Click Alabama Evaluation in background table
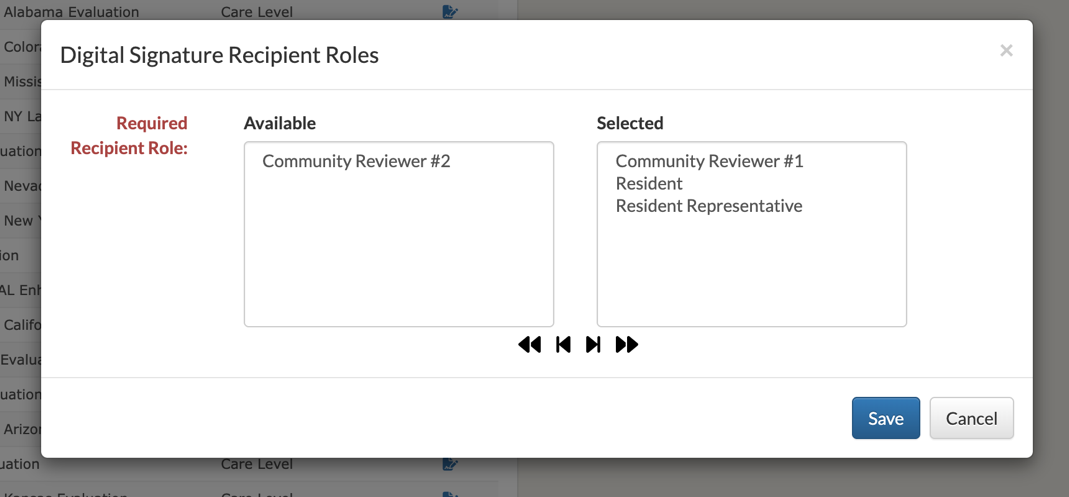1069x497 pixels. (71, 12)
